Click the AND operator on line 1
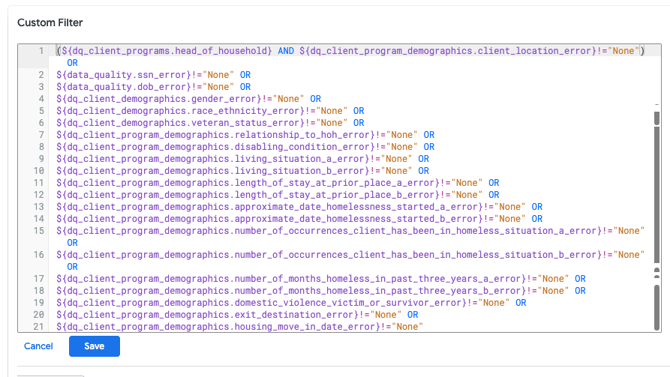The height and width of the screenshot is (377, 670). 286,51
